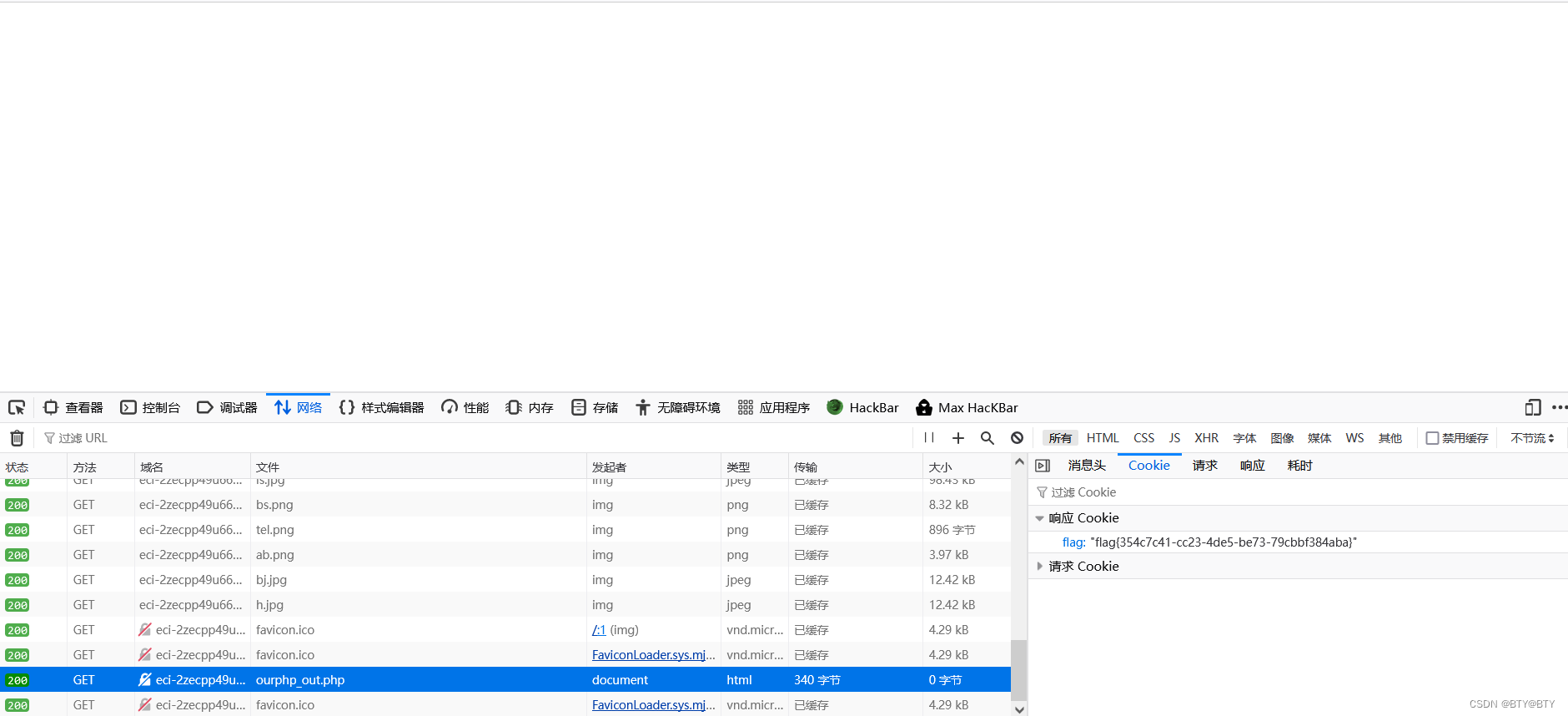Open the /:1 initiator link
This screenshot has width=1568, height=716.
599,630
